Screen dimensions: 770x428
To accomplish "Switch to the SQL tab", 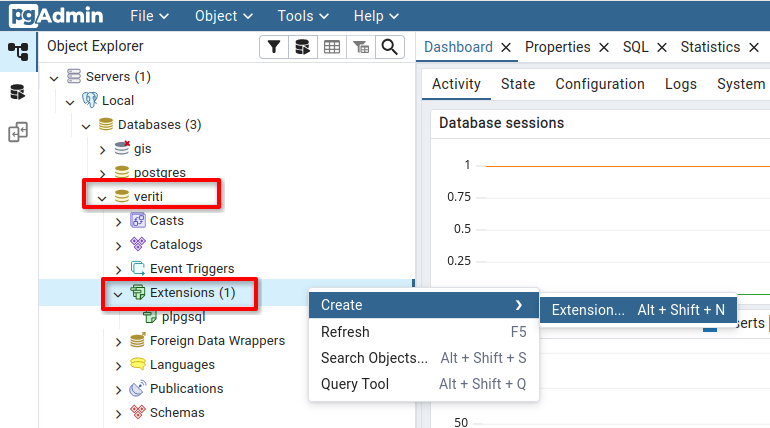I will tap(635, 47).
